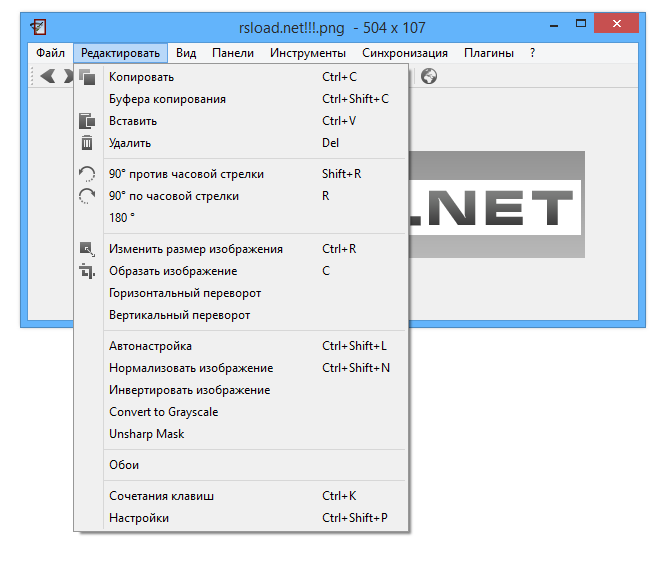Rotate 90° по часовой стрелки
Image resolution: width=665 pixels, height=577 pixels.
click(241, 196)
